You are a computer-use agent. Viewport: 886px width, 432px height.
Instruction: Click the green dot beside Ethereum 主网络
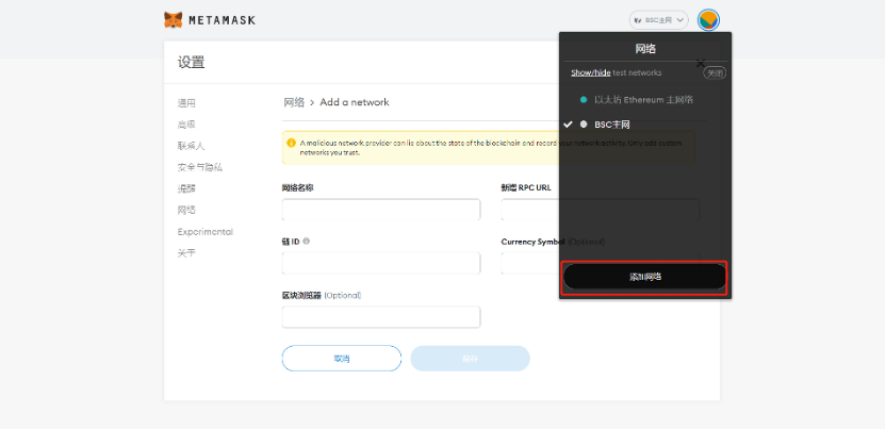[x=584, y=100]
